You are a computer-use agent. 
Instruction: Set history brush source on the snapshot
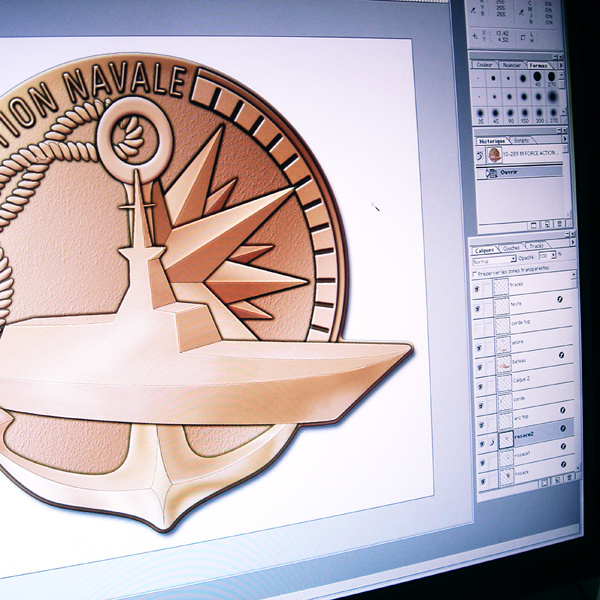pos(480,155)
